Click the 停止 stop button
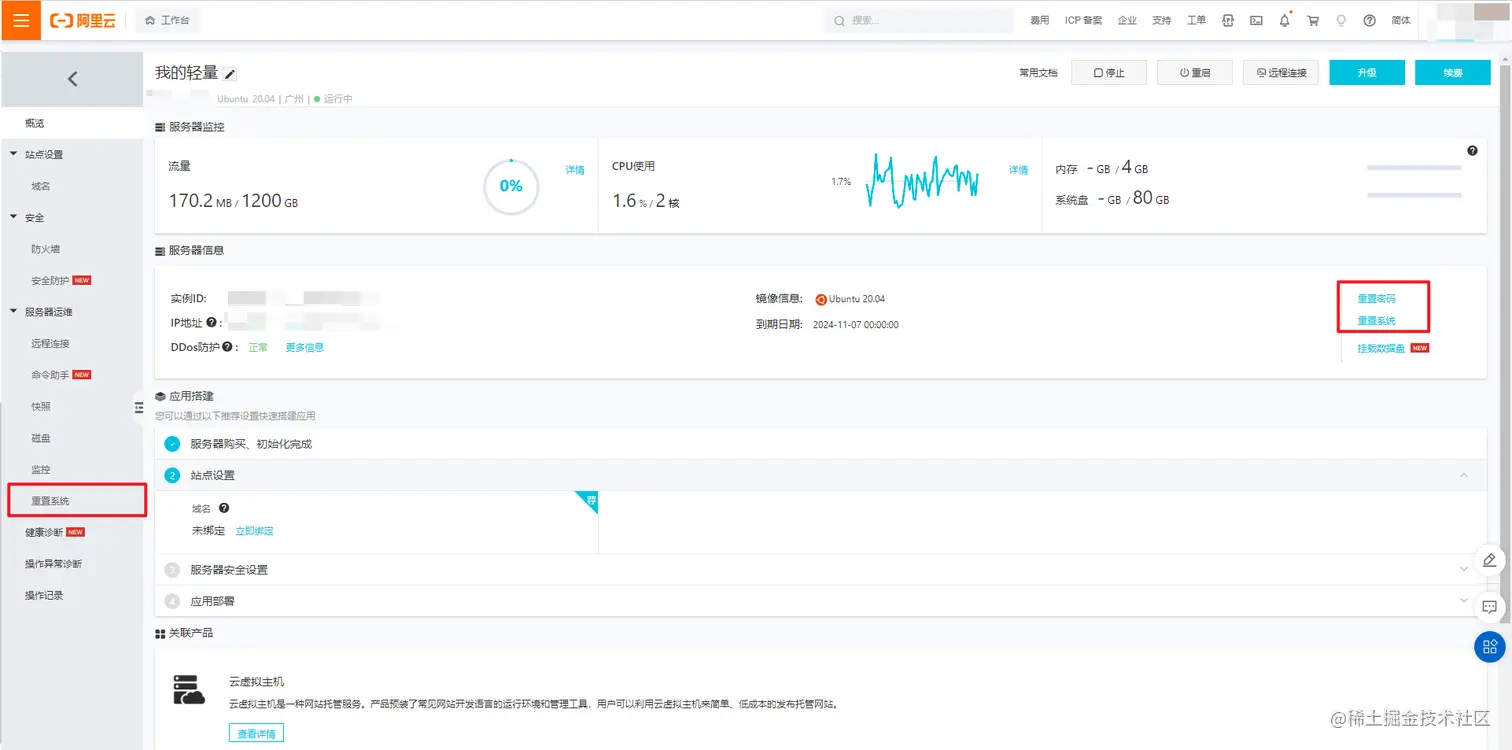Viewport: 1512px width, 750px height. pyautogui.click(x=1109, y=73)
